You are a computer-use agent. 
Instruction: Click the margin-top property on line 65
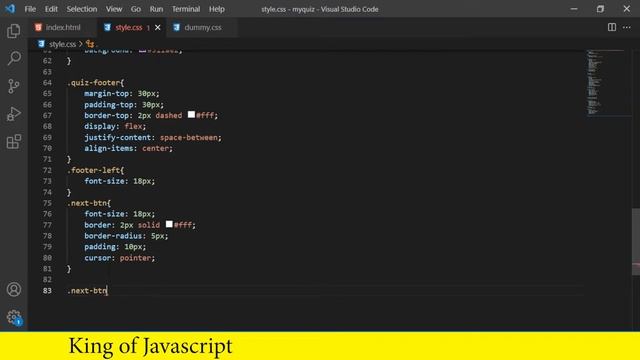(x=107, y=93)
